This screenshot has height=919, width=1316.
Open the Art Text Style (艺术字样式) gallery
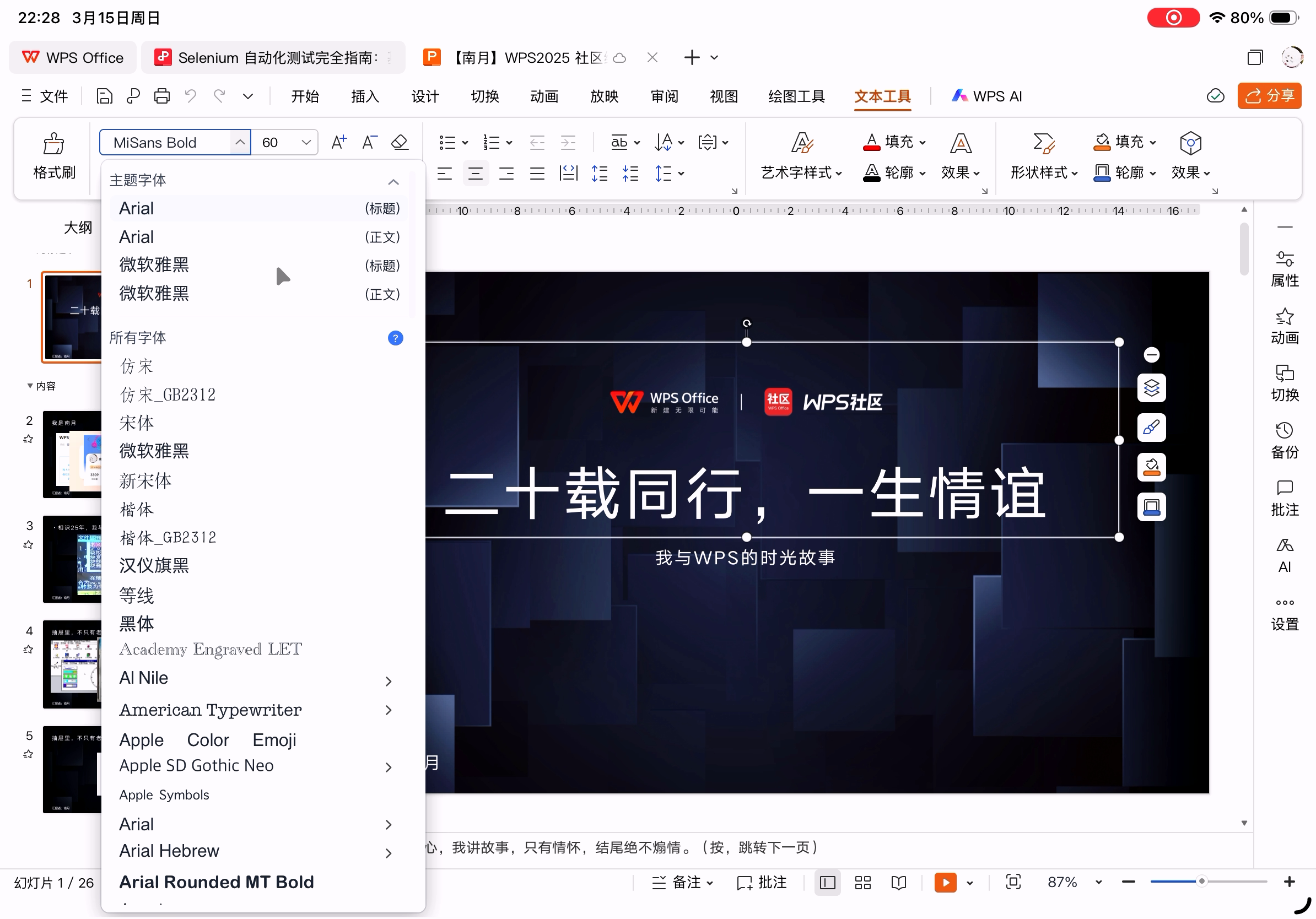coord(801,172)
